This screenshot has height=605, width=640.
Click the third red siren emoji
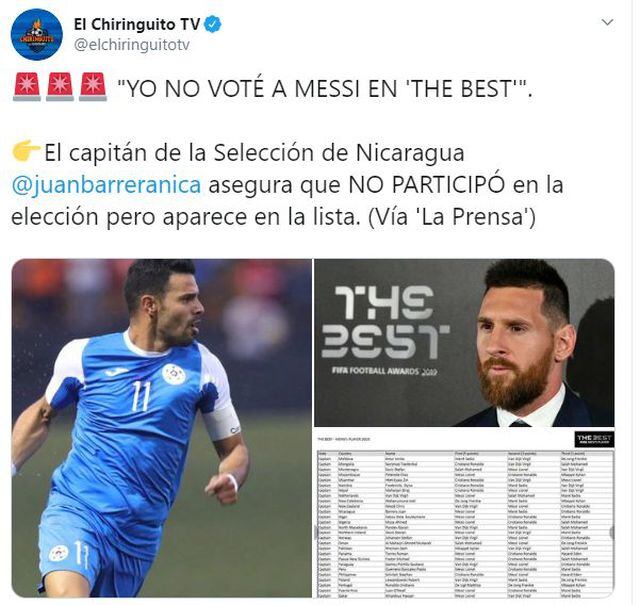93,87
